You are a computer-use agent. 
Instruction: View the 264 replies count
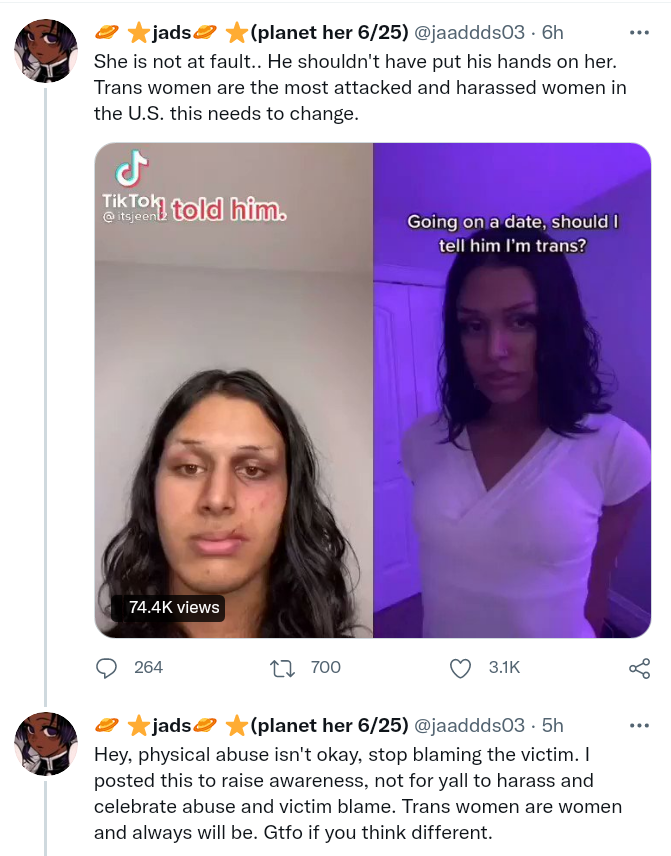pos(149,668)
